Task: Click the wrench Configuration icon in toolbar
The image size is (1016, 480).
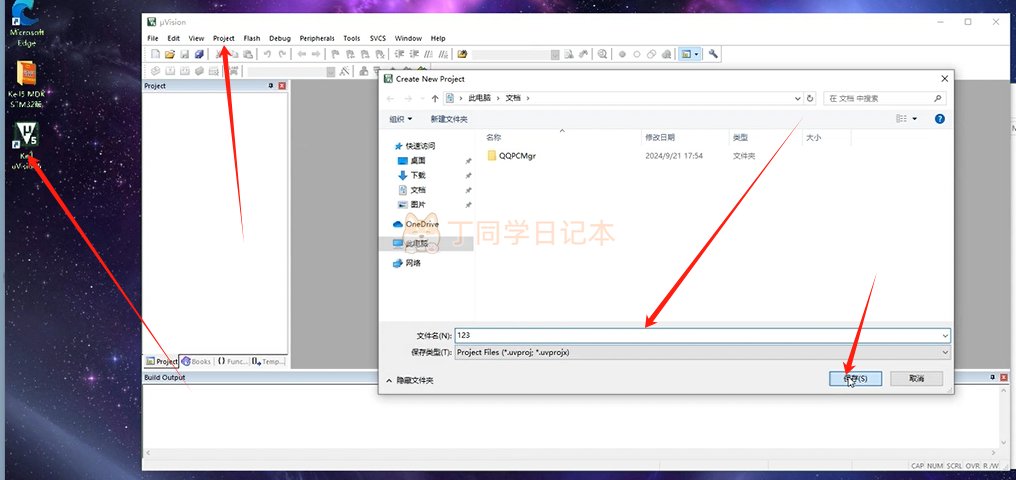Action: (x=713, y=54)
